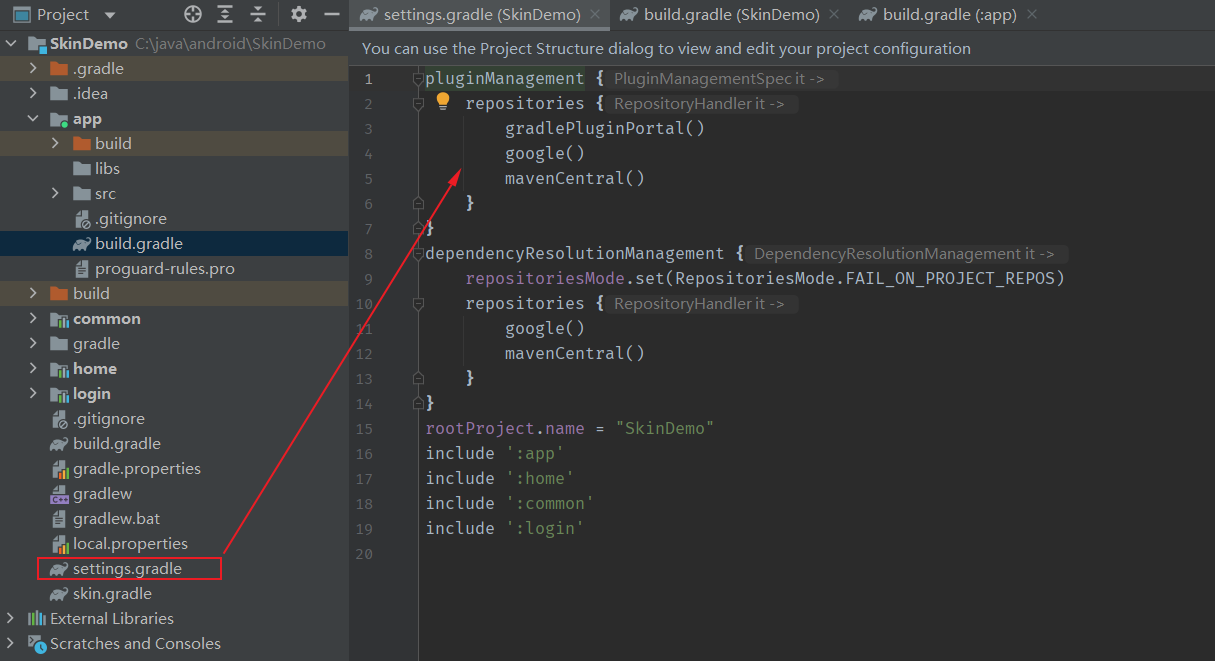This screenshot has height=661, width=1215.
Task: Select skin.gradle file in tree
Action: point(112,594)
